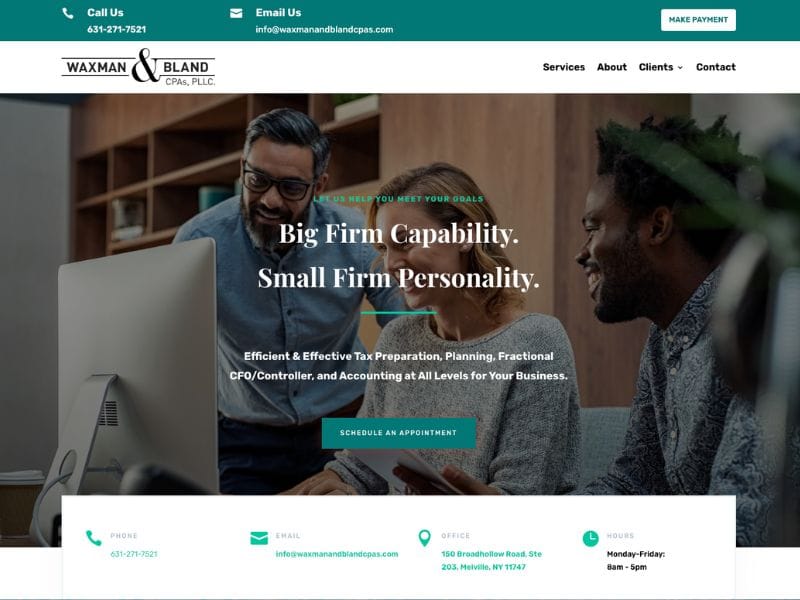Open the Contact page link

tap(716, 67)
